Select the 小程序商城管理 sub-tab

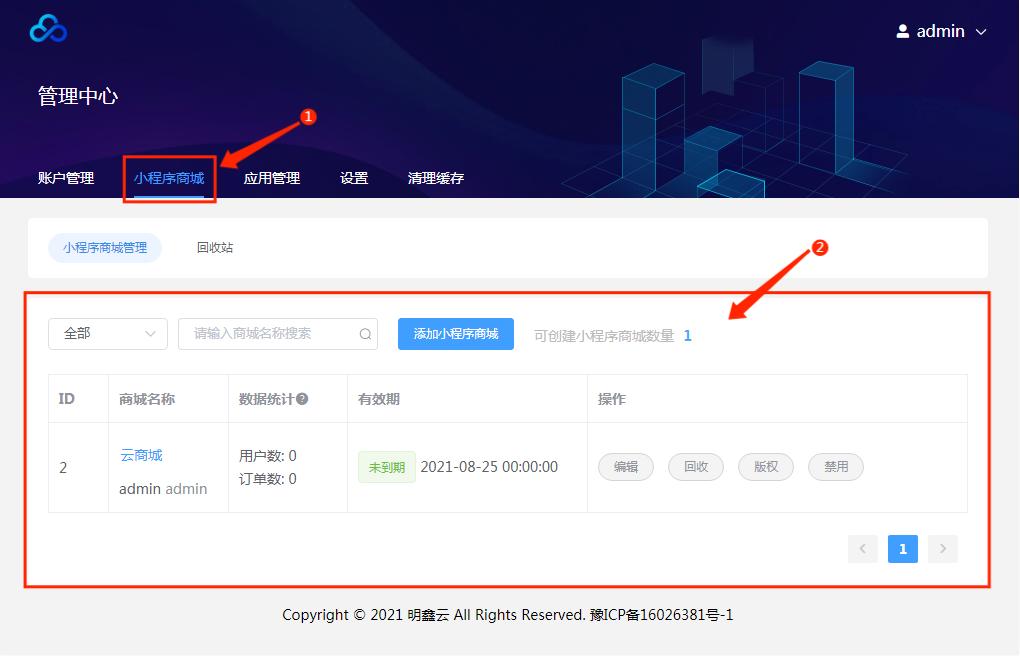click(105, 247)
